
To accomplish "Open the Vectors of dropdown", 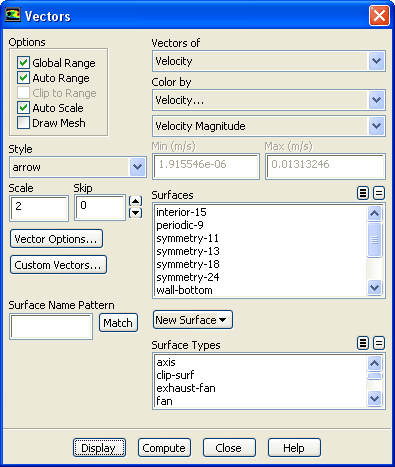I will point(269,61).
